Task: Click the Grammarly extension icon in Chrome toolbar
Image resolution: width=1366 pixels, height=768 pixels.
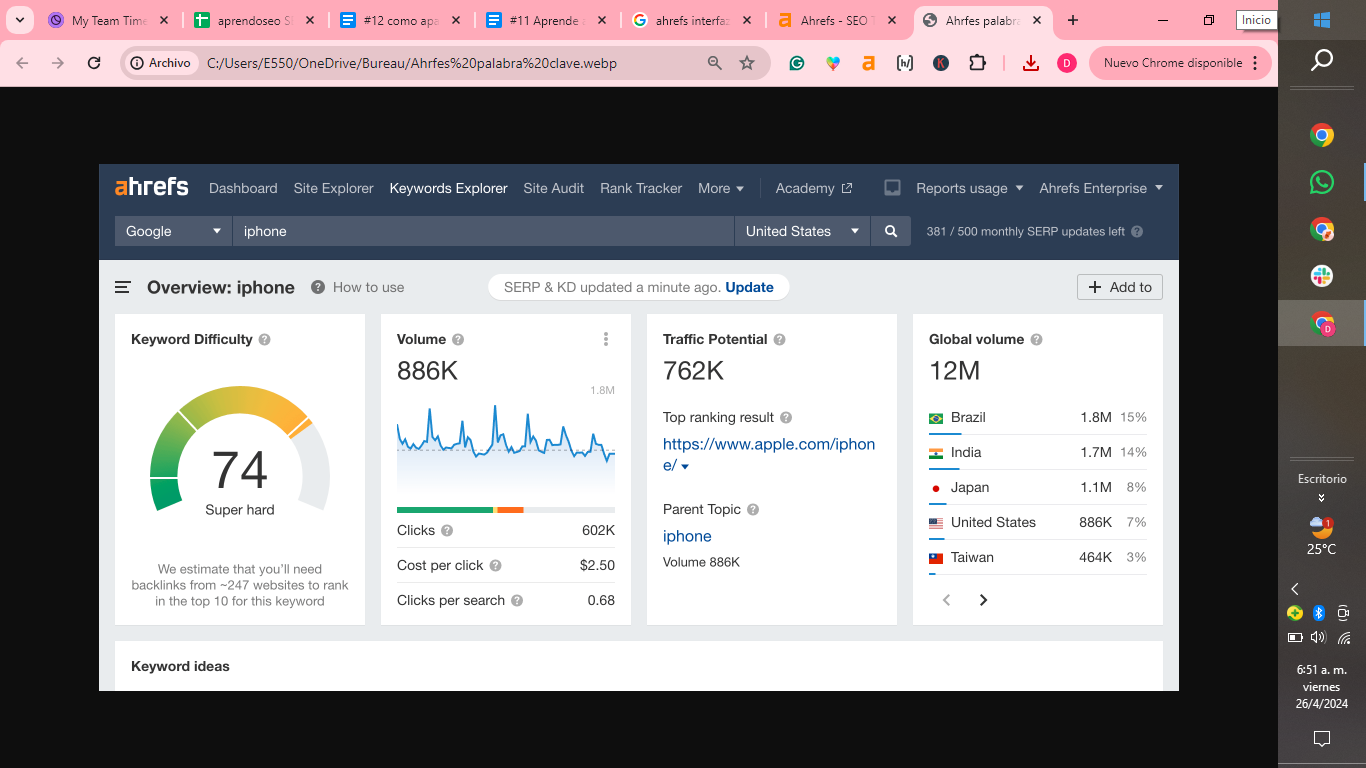Action: [797, 63]
